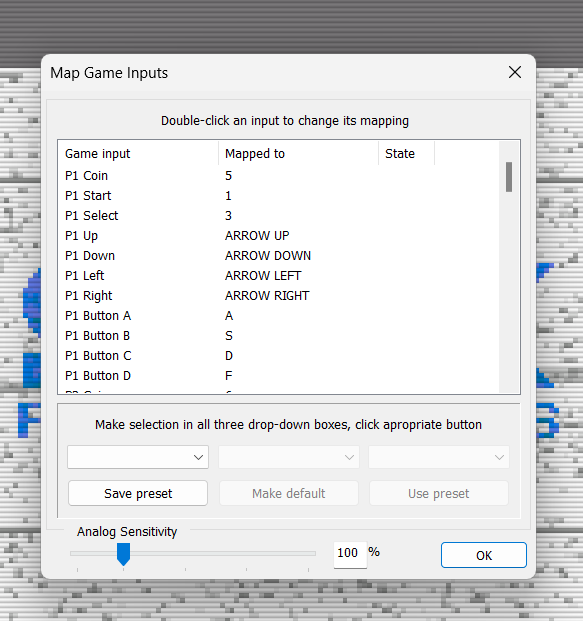Click the 100 percent sensitivity field

coord(350,553)
